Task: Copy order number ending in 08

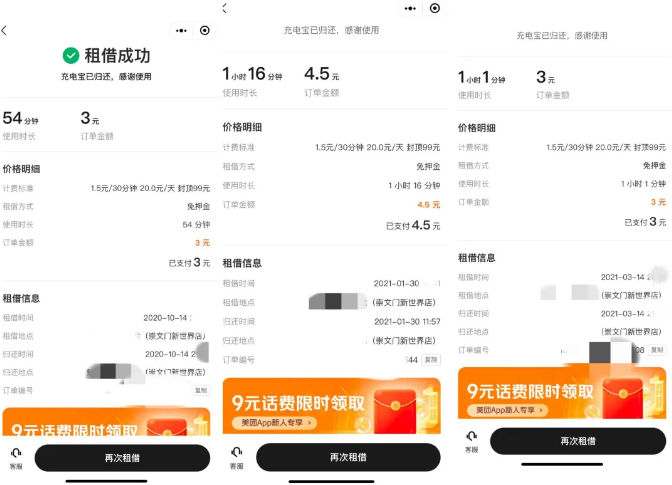Action: (657, 350)
